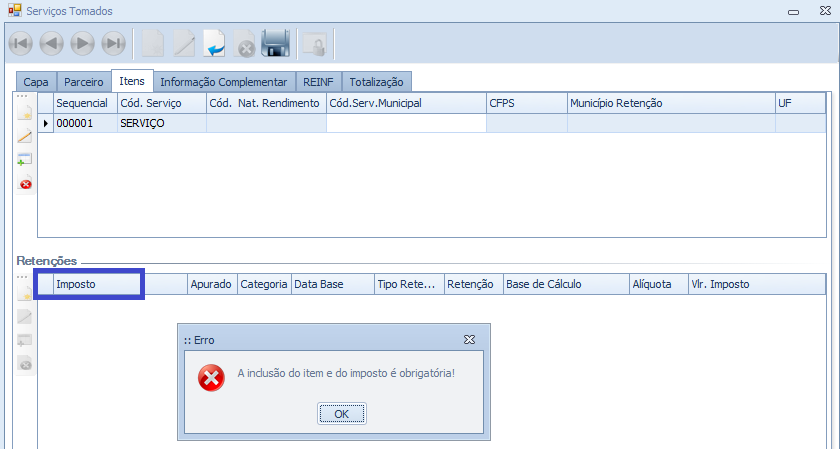The width and height of the screenshot is (840, 449).
Task: Click the CFPS column header
Action: 527,103
